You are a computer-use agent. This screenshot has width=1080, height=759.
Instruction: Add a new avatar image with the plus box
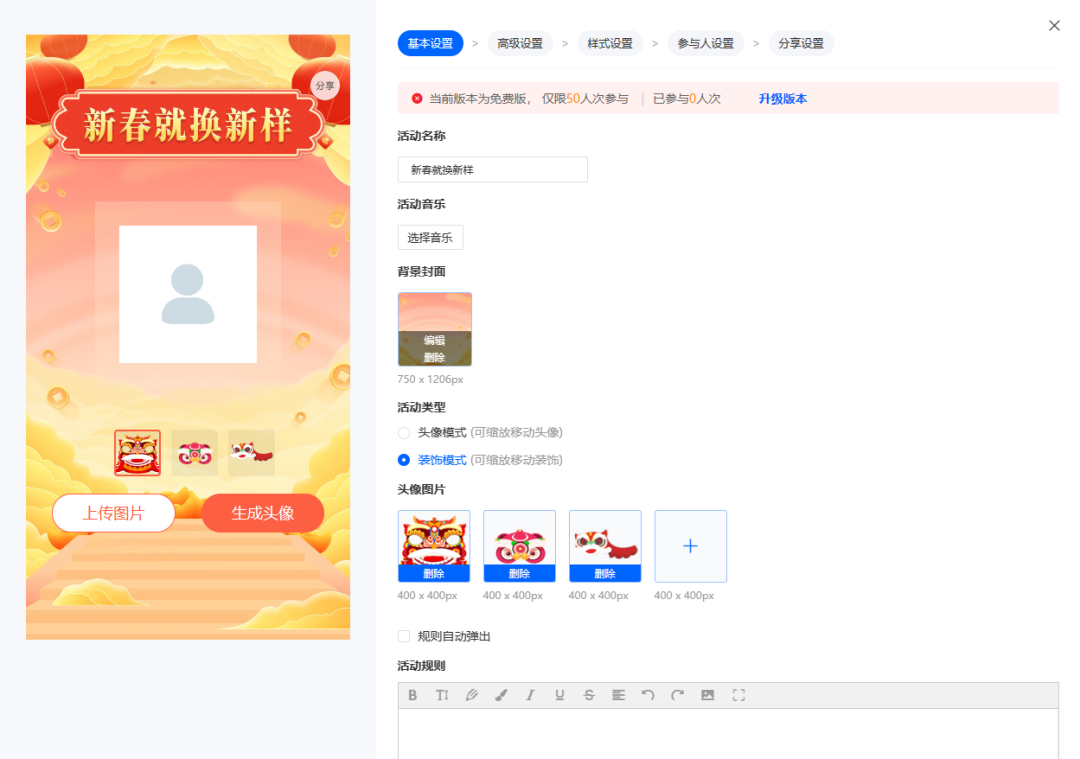(690, 546)
